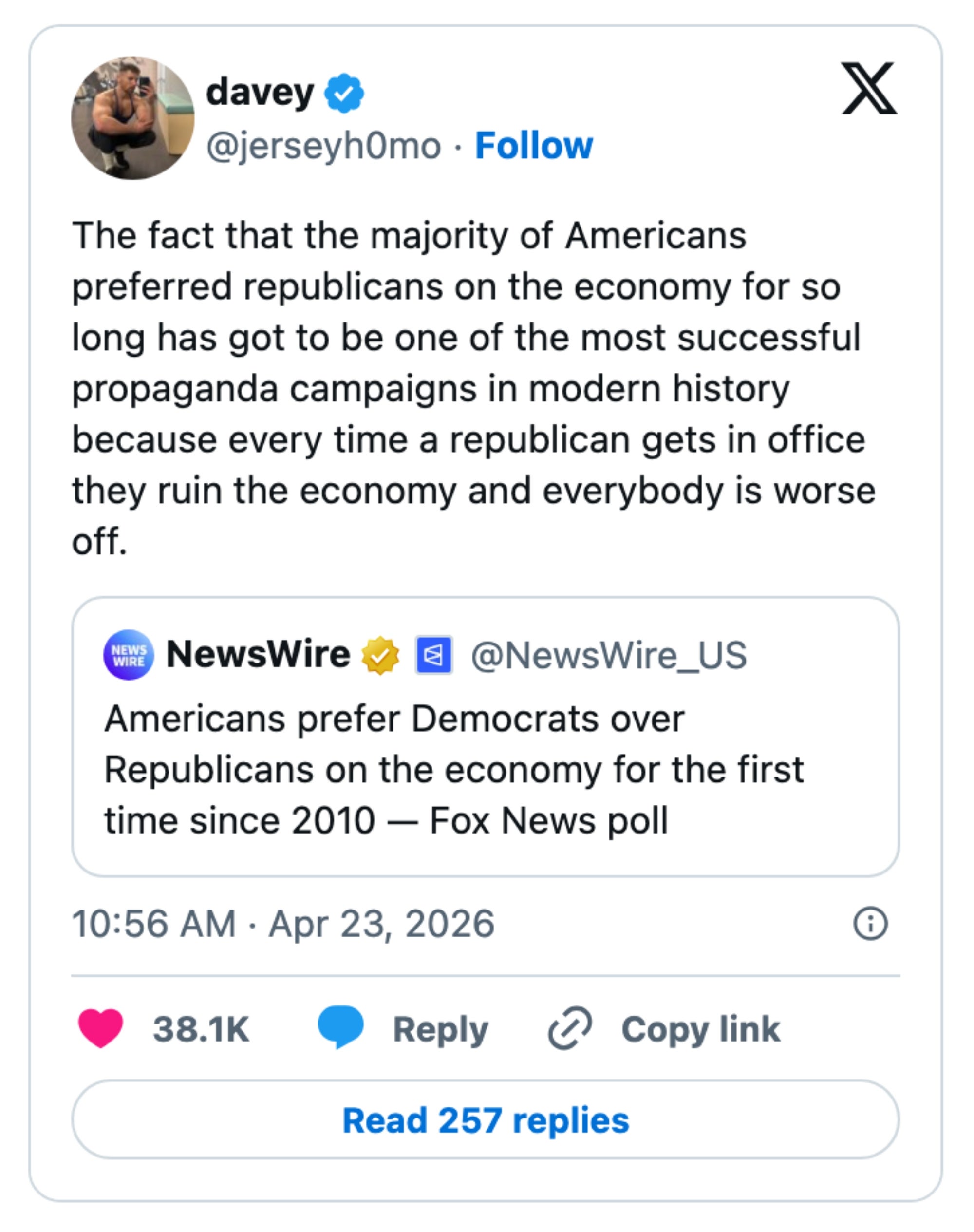Open the "davey" display name link

pos(260,93)
